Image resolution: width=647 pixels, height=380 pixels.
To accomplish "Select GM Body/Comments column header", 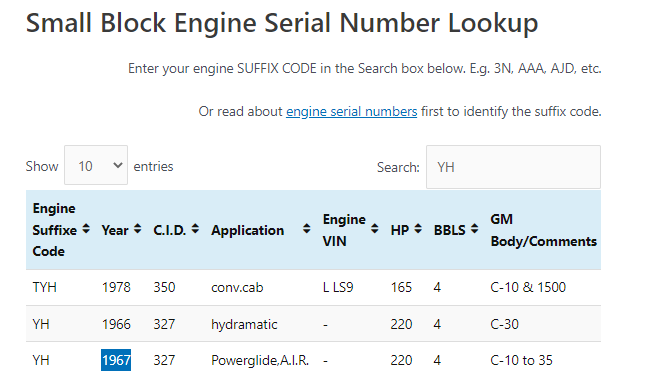I will (x=543, y=230).
